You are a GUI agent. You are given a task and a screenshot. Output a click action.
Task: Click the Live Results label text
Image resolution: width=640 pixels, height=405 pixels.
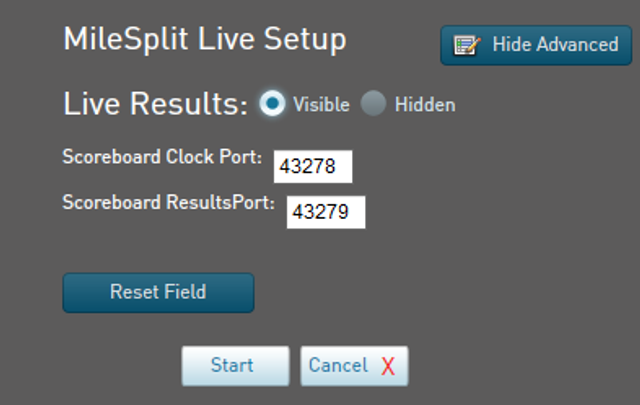pos(156,104)
